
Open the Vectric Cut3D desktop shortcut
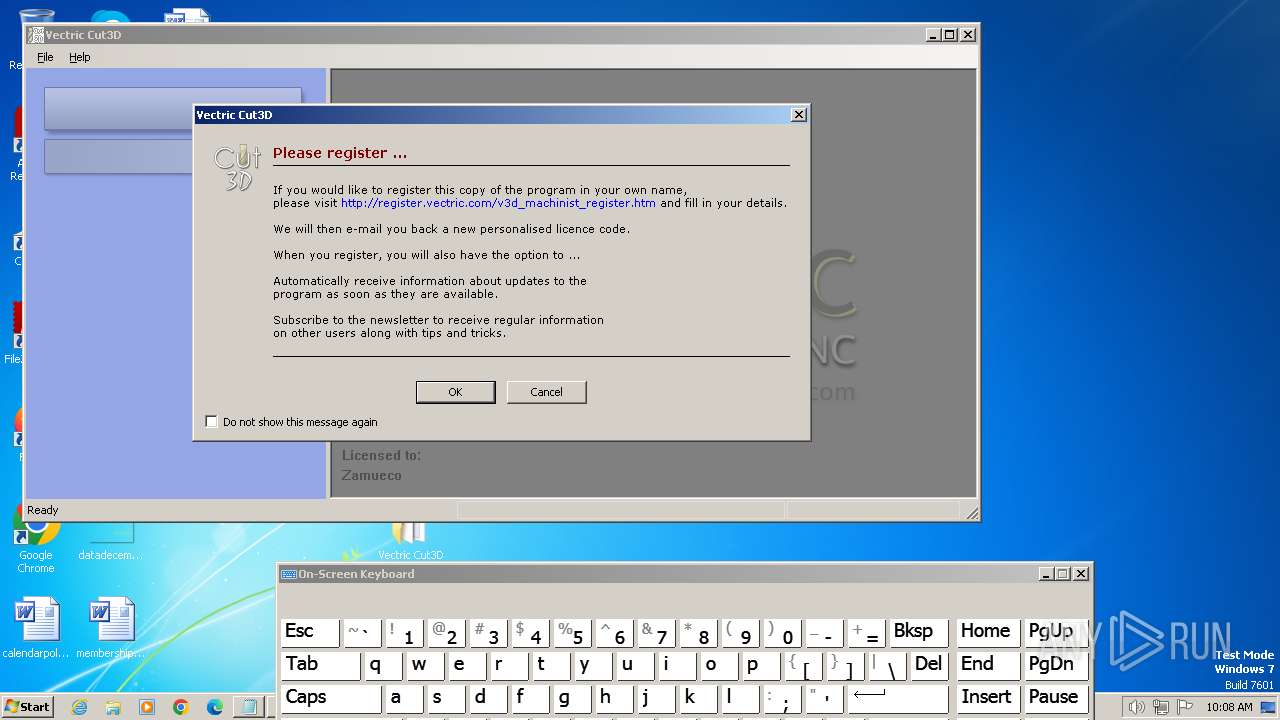[410, 541]
